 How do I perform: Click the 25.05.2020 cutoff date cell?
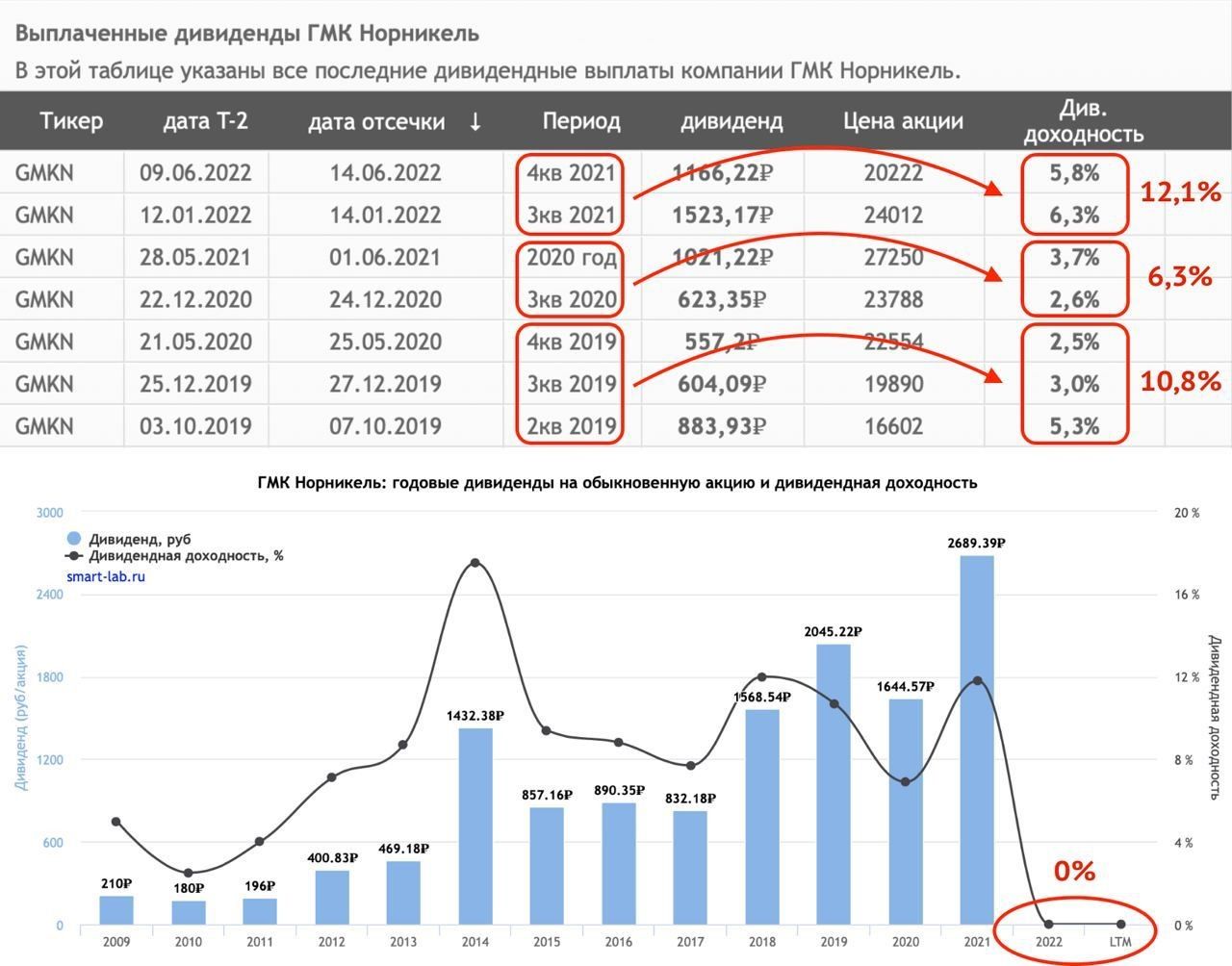[385, 343]
